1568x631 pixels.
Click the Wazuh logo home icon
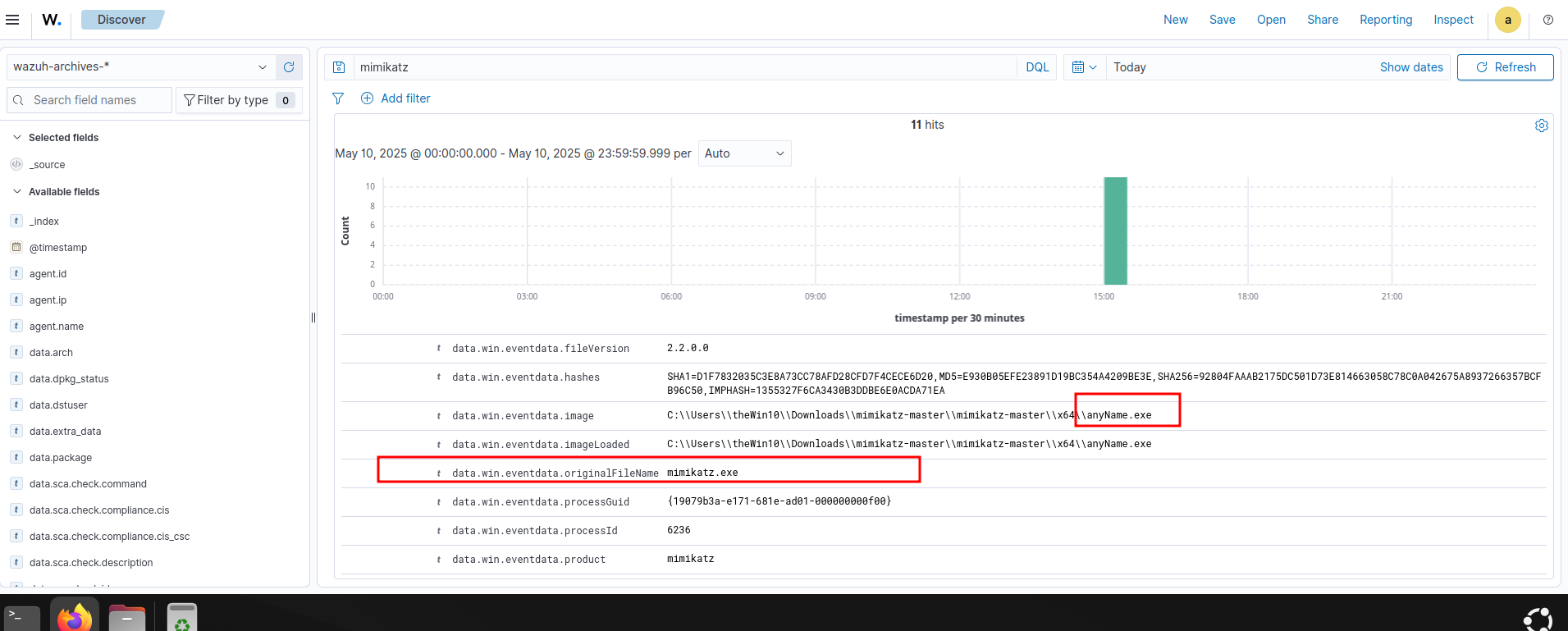click(52, 20)
